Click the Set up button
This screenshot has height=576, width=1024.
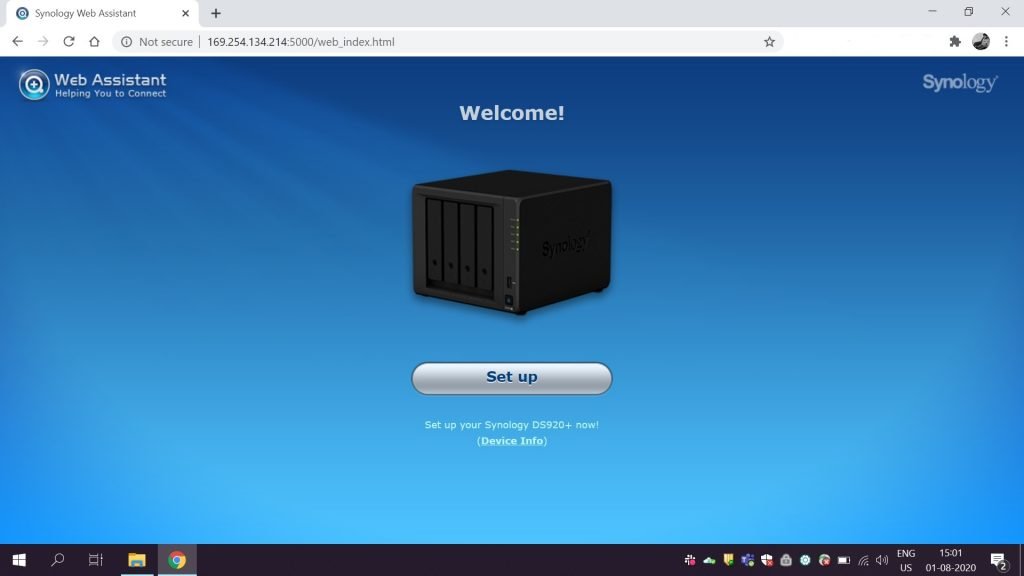pyautogui.click(x=511, y=378)
